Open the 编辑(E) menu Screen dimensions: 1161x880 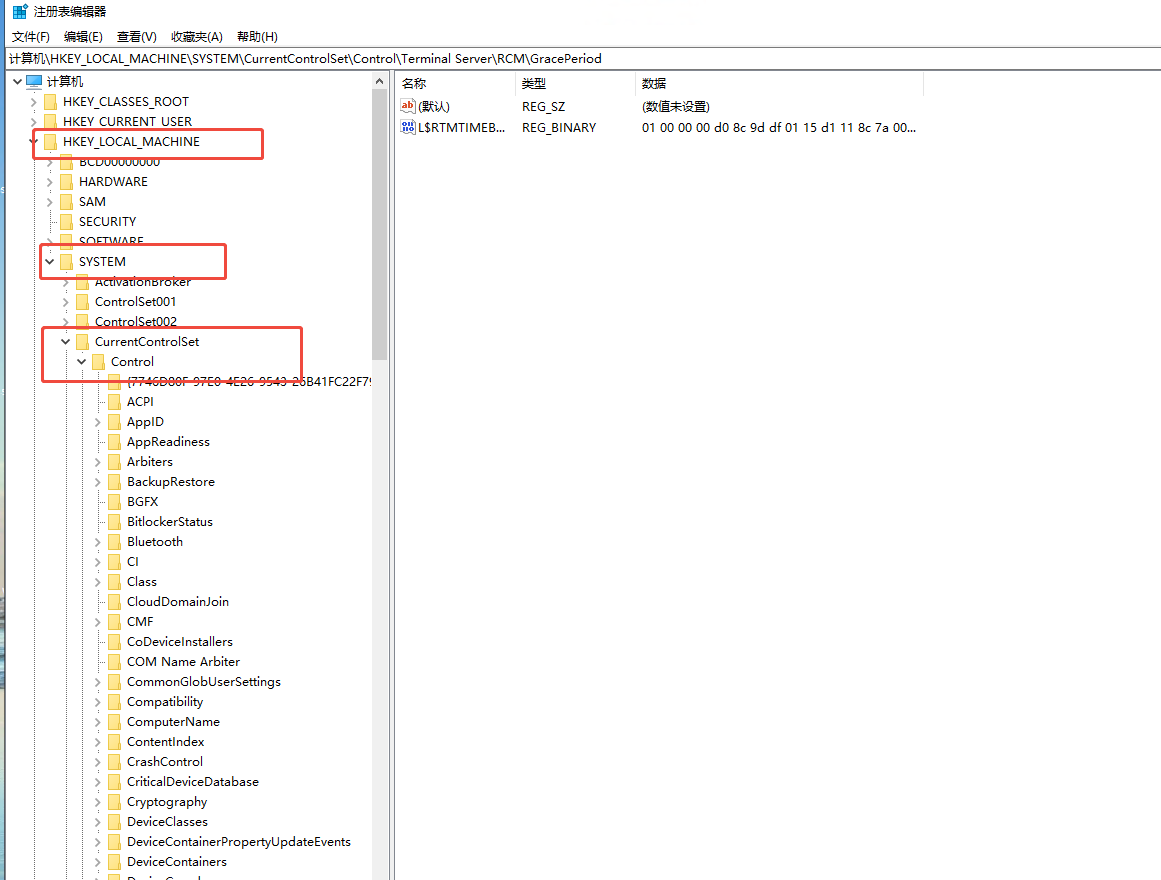tap(83, 36)
